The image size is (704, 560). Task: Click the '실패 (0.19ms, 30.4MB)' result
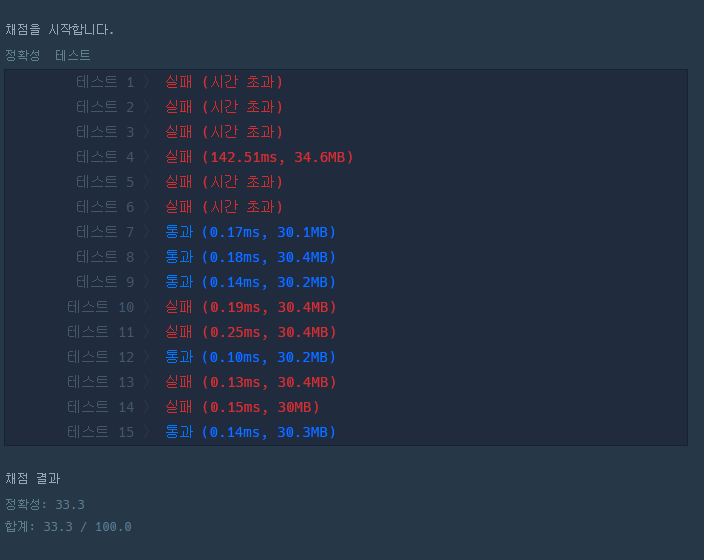(251, 307)
